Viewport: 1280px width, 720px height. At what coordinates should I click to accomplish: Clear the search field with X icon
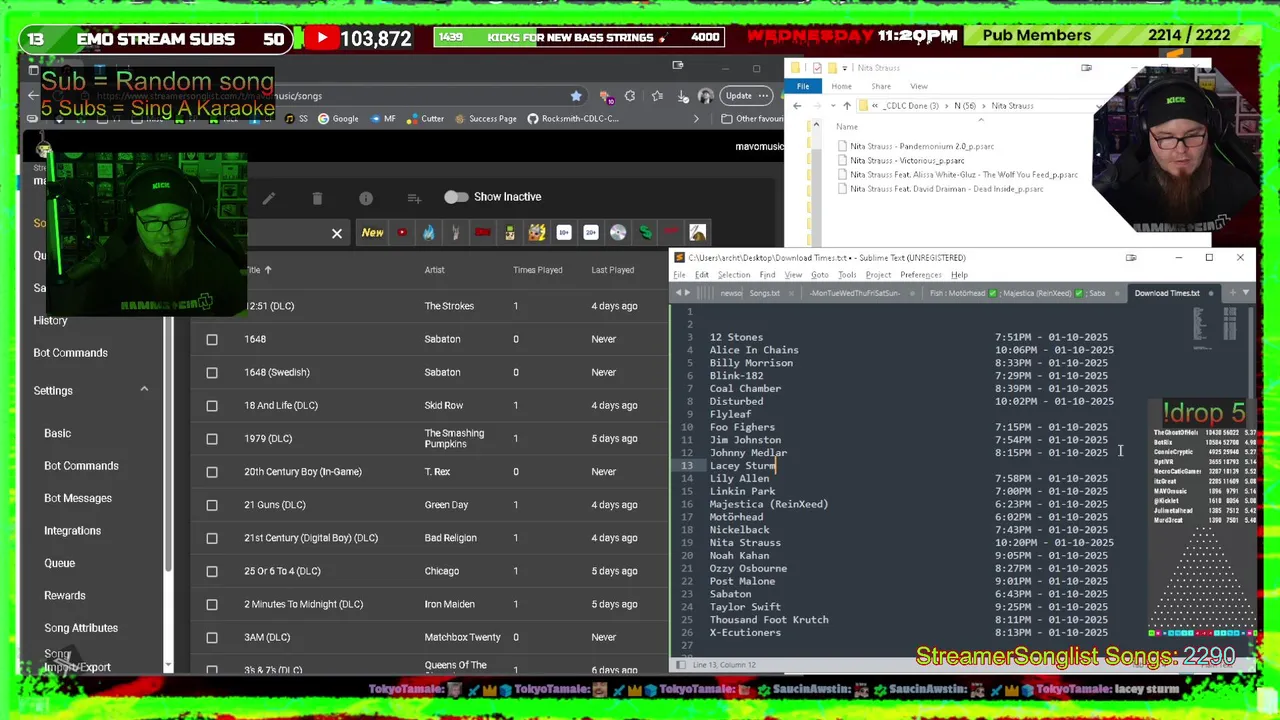(337, 233)
